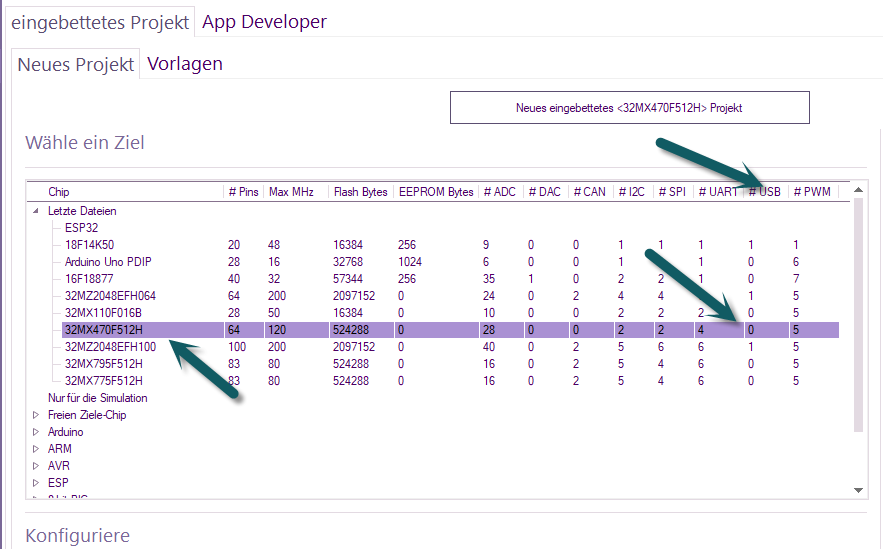Switch to the App Developer tab
This screenshot has height=549, width=883.
point(264,22)
